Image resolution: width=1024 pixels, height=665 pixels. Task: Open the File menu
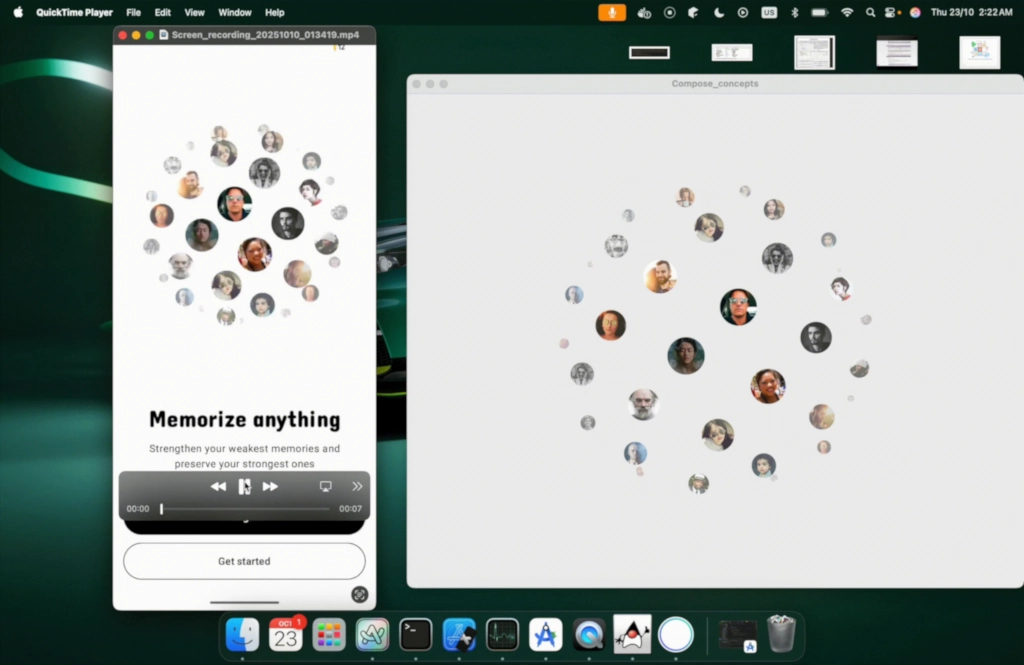133,12
